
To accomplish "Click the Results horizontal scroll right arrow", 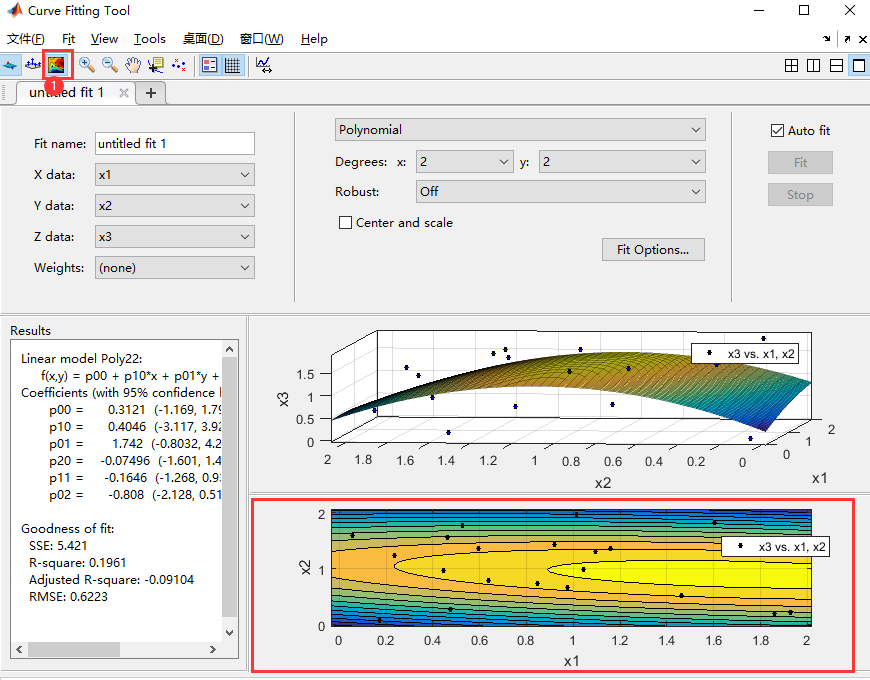I will pos(213,649).
